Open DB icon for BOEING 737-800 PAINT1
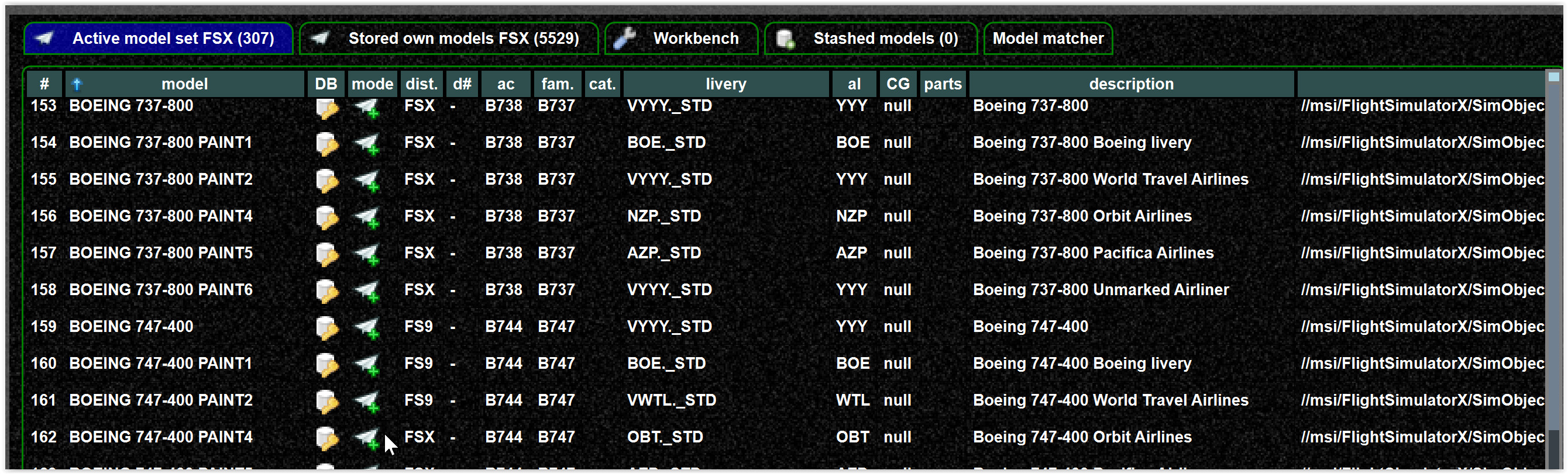1568x474 pixels. point(327,144)
